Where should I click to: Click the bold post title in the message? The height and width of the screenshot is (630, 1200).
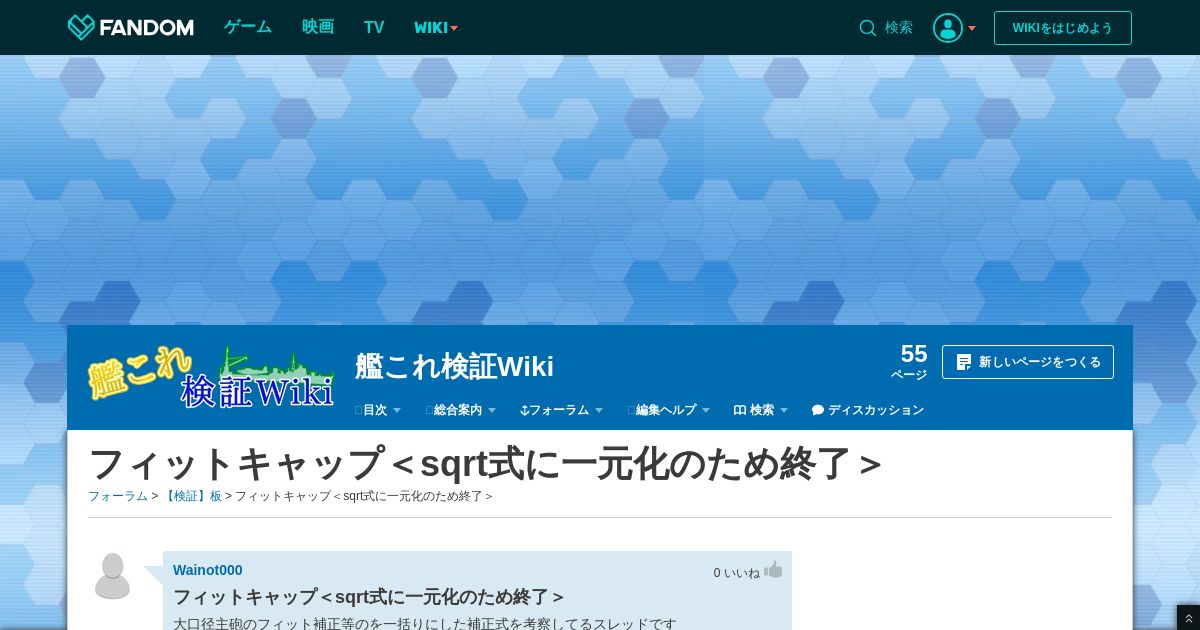coord(368,597)
